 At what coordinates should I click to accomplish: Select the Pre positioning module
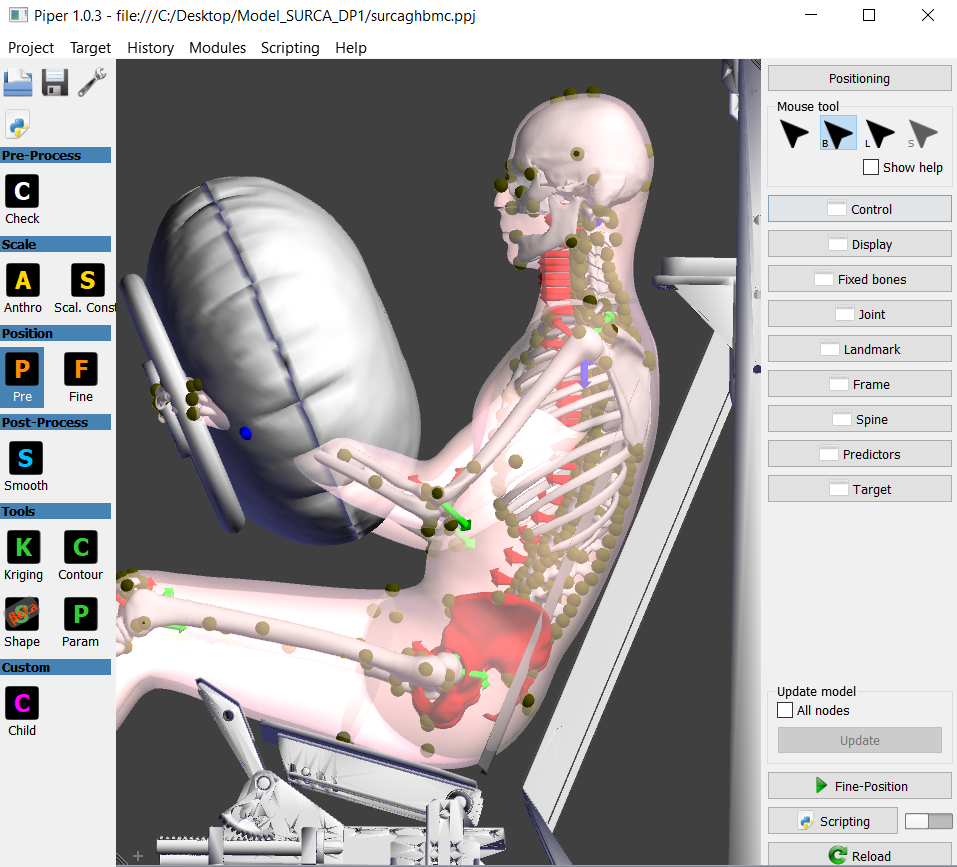(x=22, y=377)
